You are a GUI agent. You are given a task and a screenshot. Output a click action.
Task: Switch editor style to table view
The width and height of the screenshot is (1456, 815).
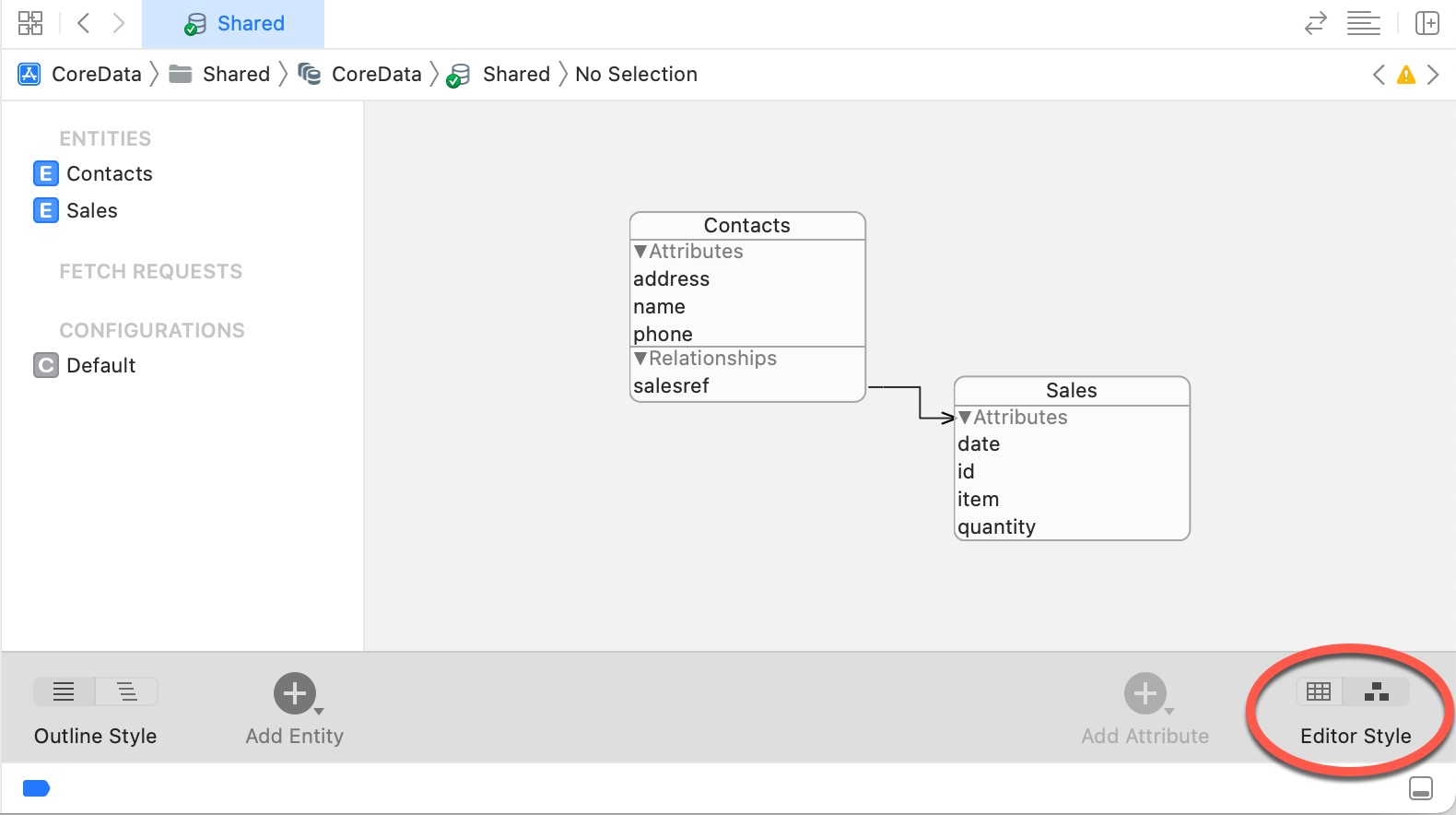[1319, 691]
